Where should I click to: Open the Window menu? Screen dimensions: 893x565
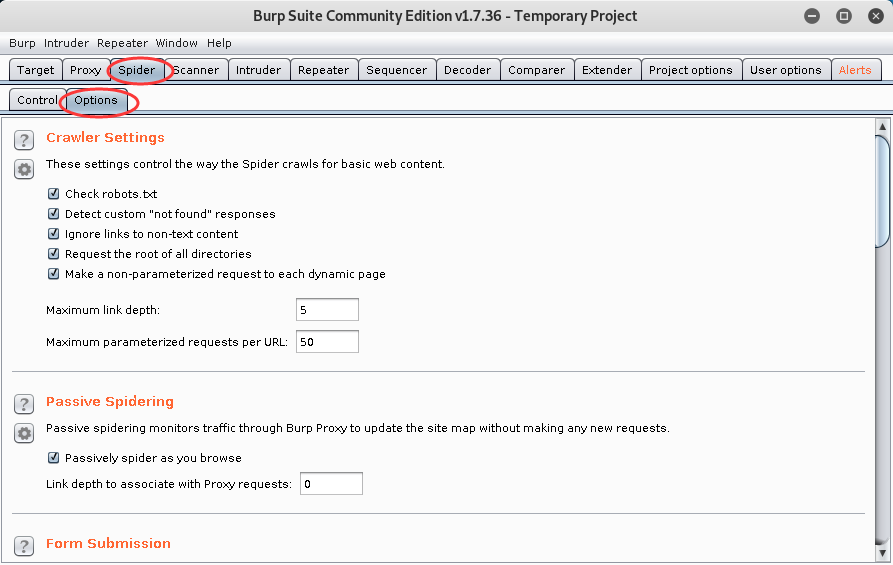point(177,43)
